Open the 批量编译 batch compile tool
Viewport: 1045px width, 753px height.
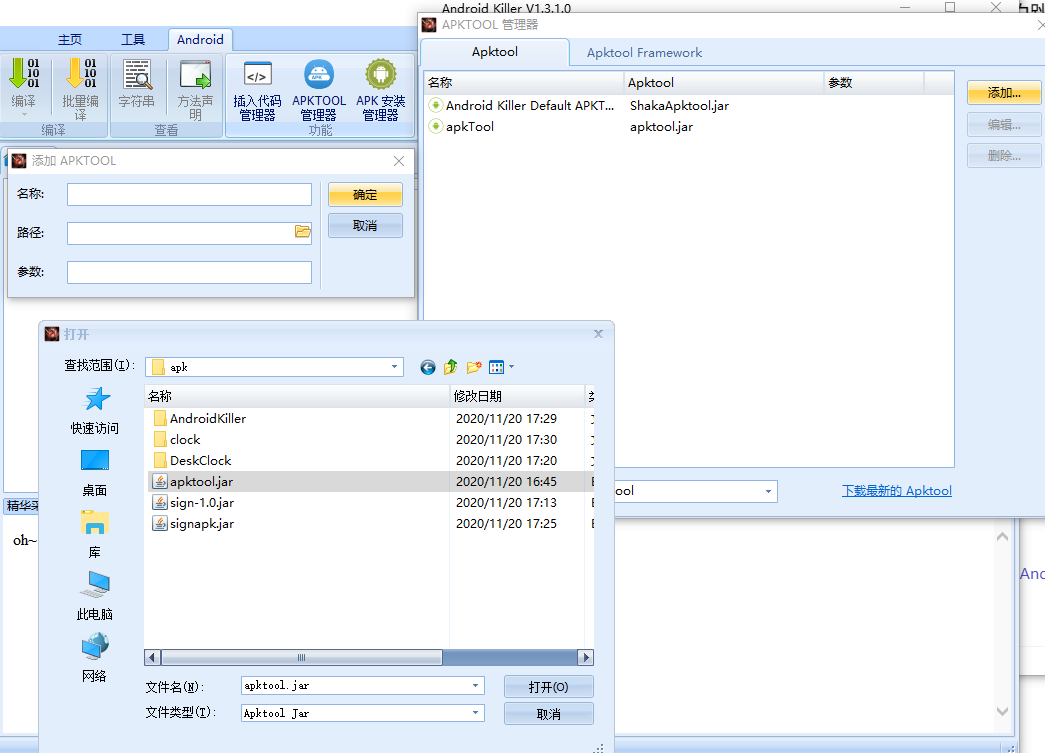[81, 89]
